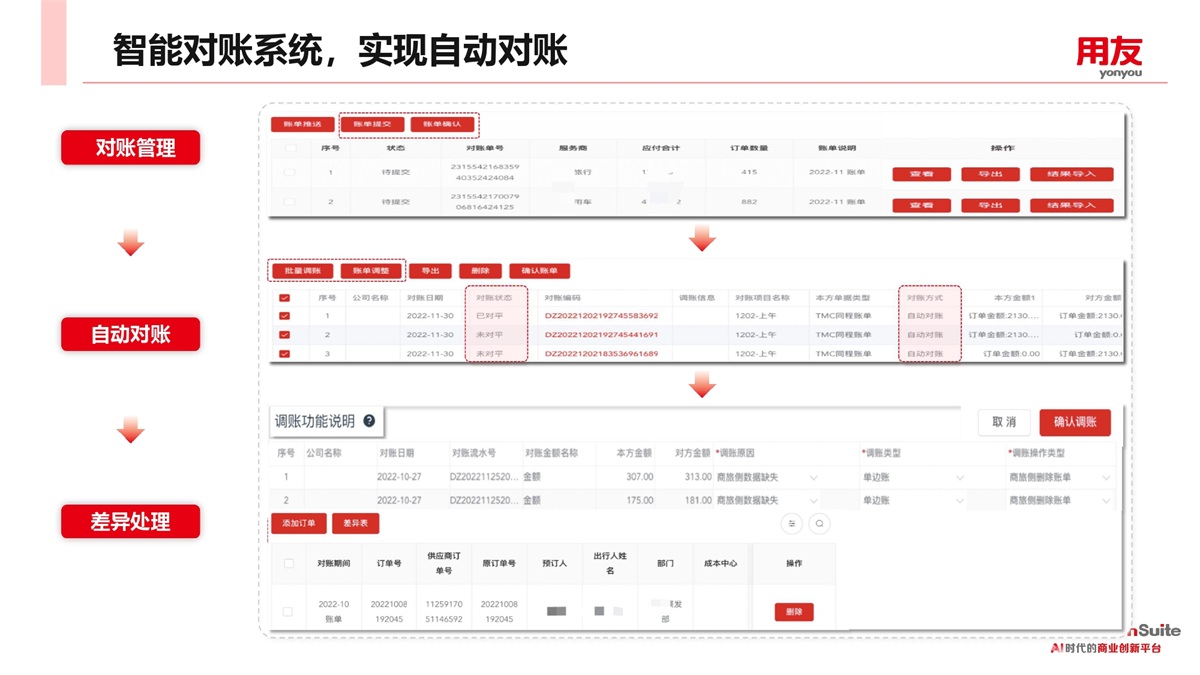1200x675 pixels.
Task: Uncheck the row with code DZ20221202192745583692
Action: pyautogui.click(x=285, y=316)
